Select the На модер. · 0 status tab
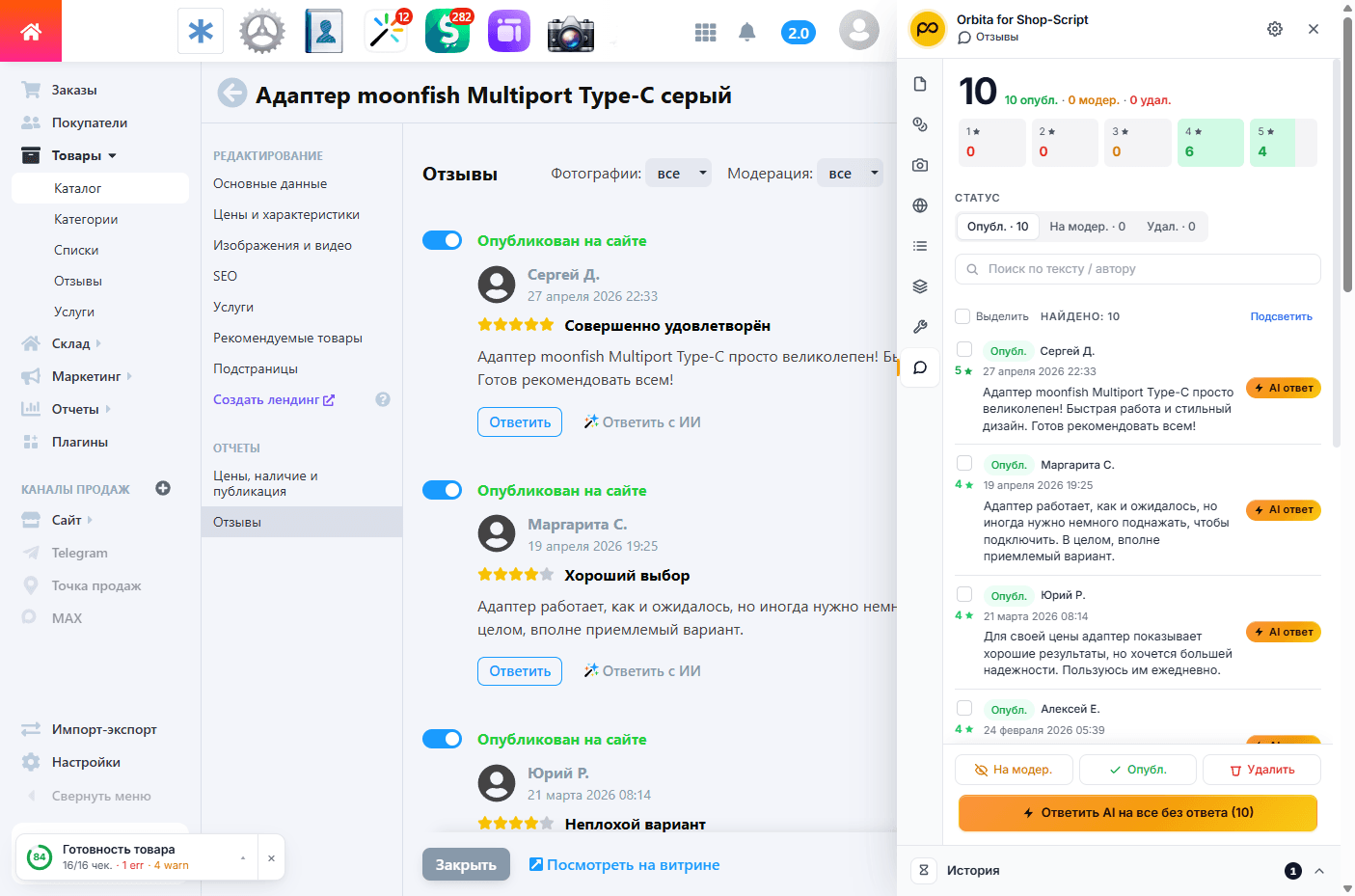 (x=1087, y=227)
